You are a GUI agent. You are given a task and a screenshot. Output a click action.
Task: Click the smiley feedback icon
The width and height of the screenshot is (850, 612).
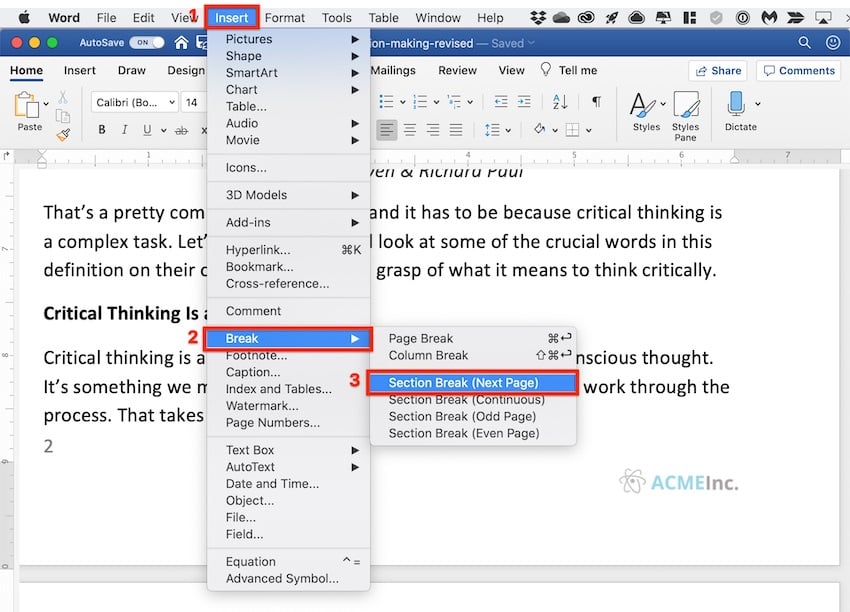pyautogui.click(x=833, y=42)
